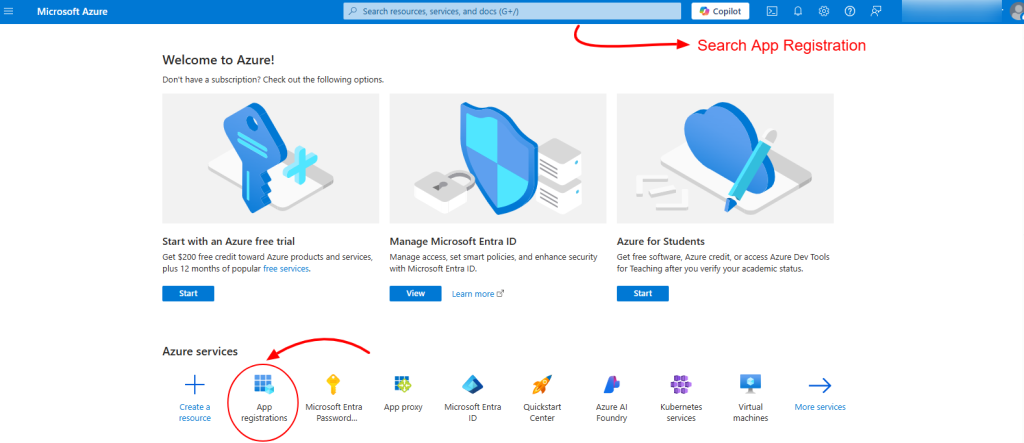The width and height of the screenshot is (1024, 443).
Task: Open the Quickstart Center rocket icon
Action: [541, 385]
